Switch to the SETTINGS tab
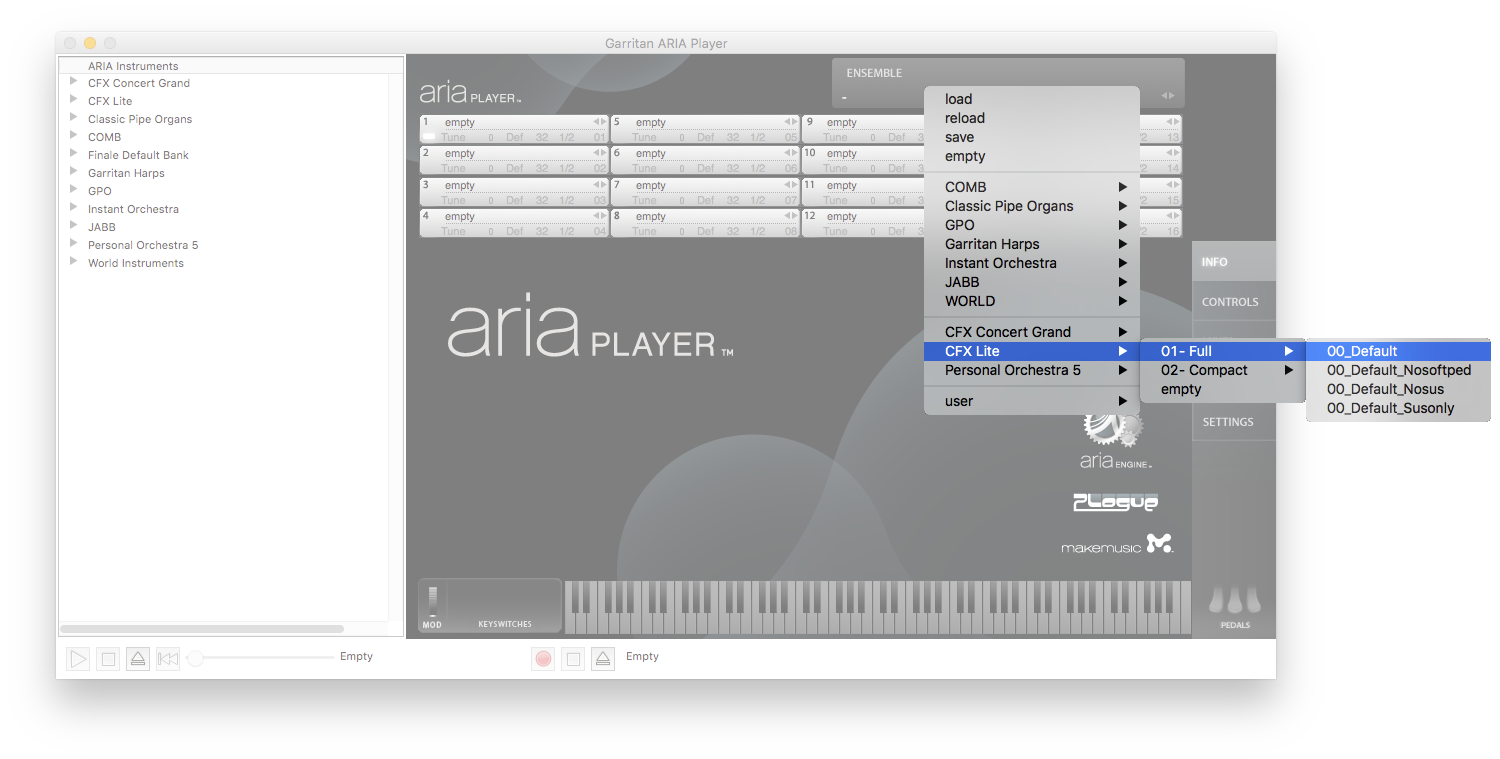This screenshot has width=1500, height=759. click(x=1234, y=422)
